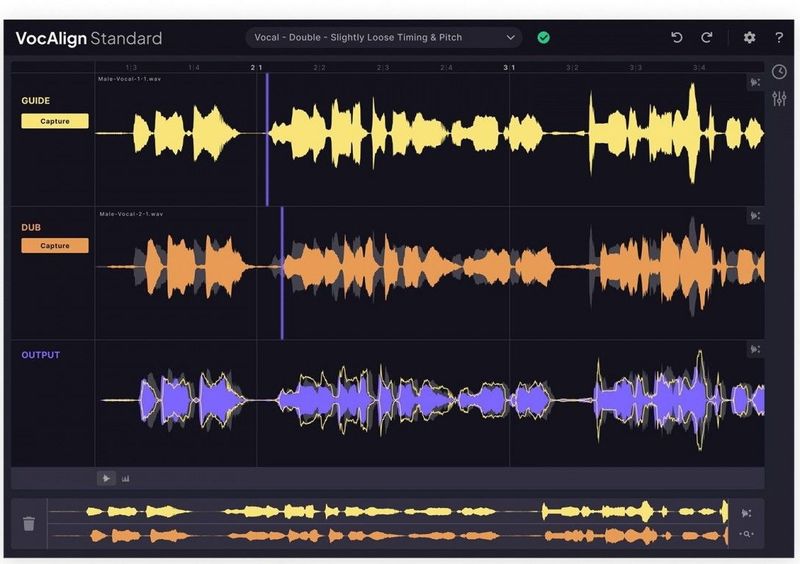Click the VocAlign Standard logo
The width and height of the screenshot is (800, 564).
click(89, 38)
